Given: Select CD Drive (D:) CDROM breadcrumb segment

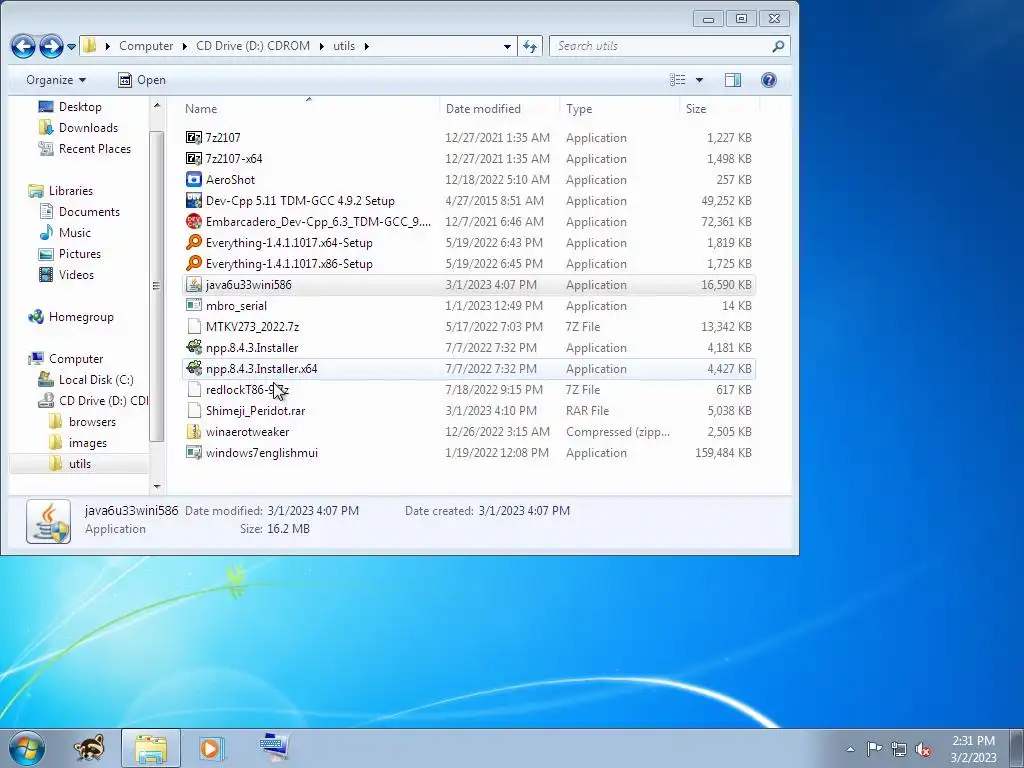Looking at the screenshot, I should (253, 46).
